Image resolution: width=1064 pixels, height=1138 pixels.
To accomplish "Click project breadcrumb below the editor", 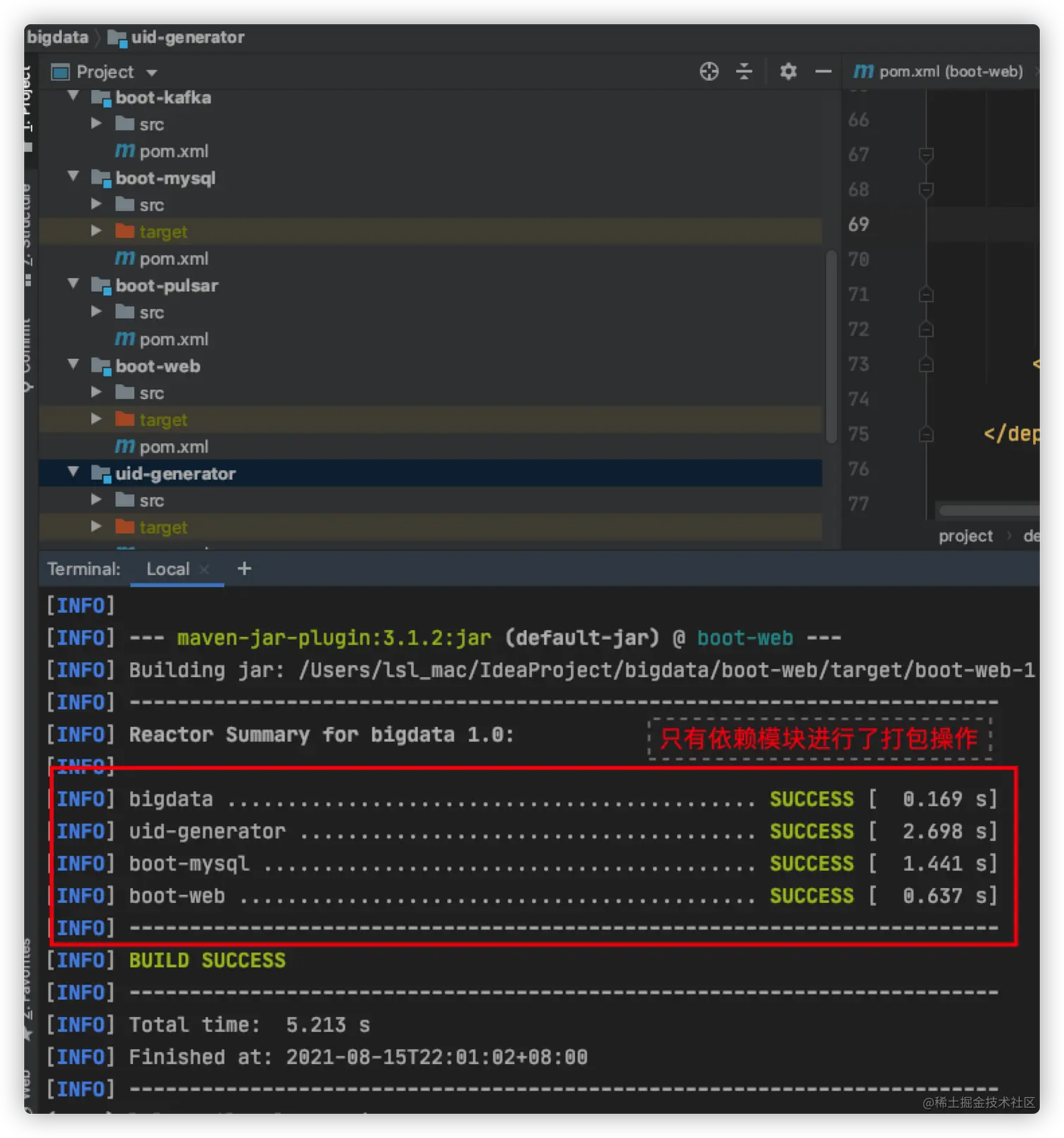I will 965,536.
